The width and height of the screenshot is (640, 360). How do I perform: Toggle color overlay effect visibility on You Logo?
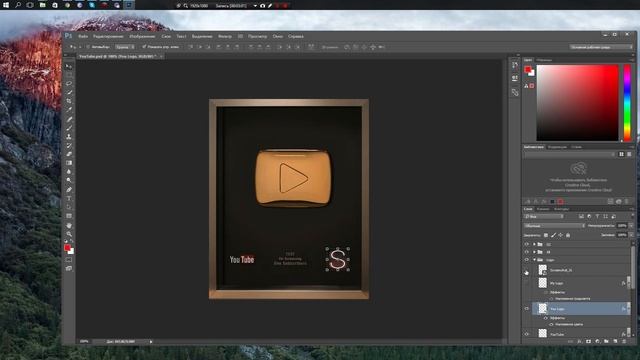point(551,324)
